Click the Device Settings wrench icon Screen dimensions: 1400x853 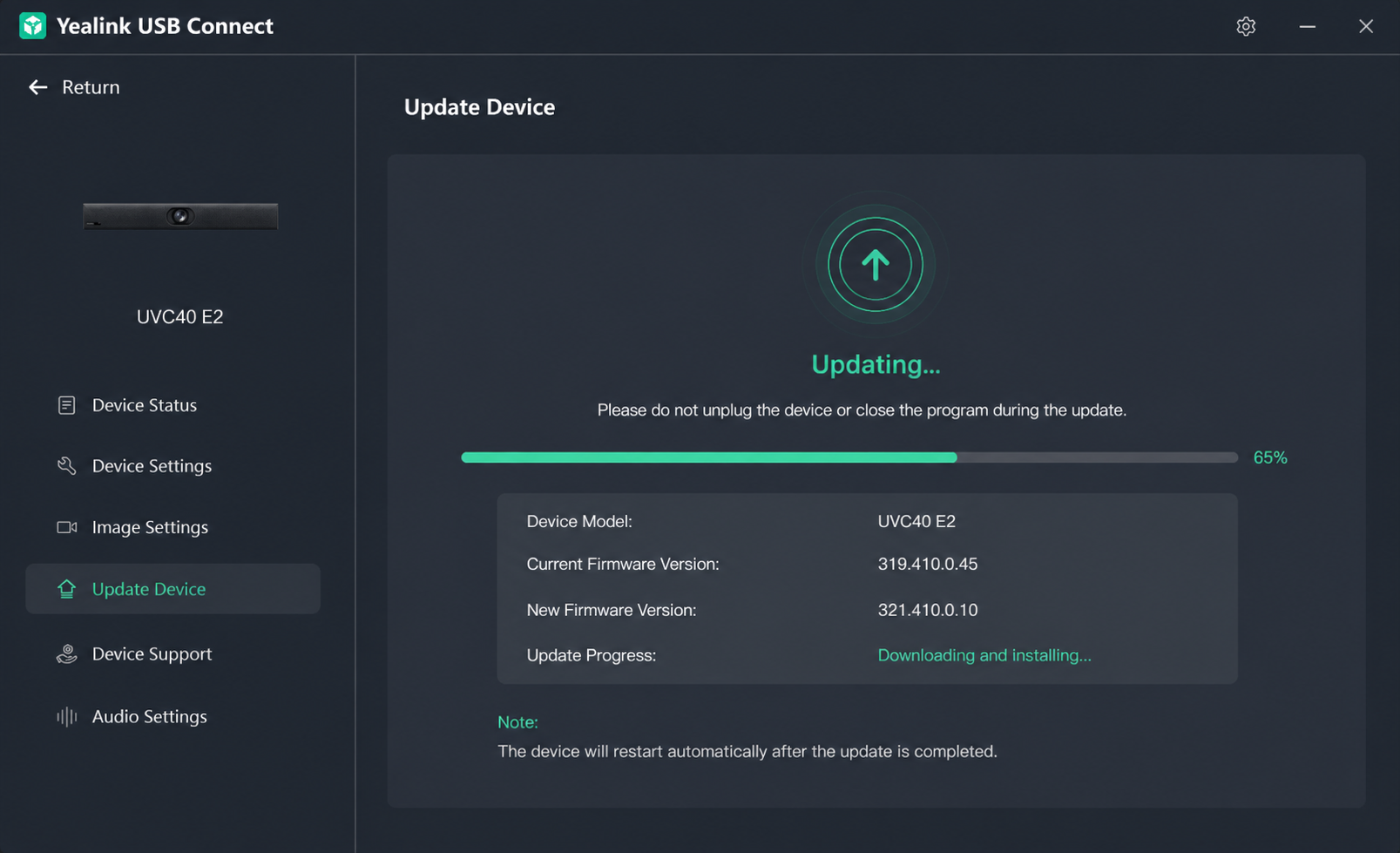pos(66,466)
